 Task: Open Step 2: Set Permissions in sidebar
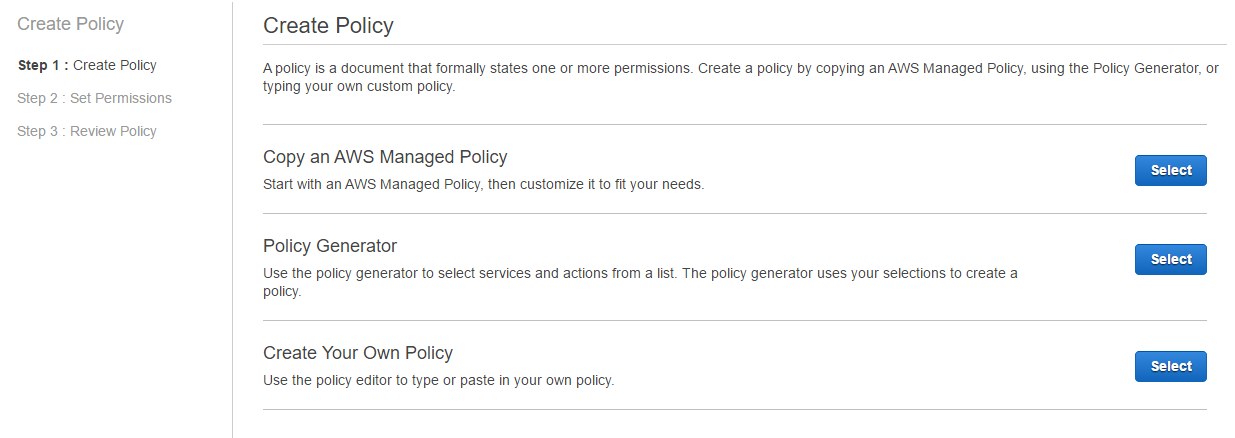click(94, 98)
